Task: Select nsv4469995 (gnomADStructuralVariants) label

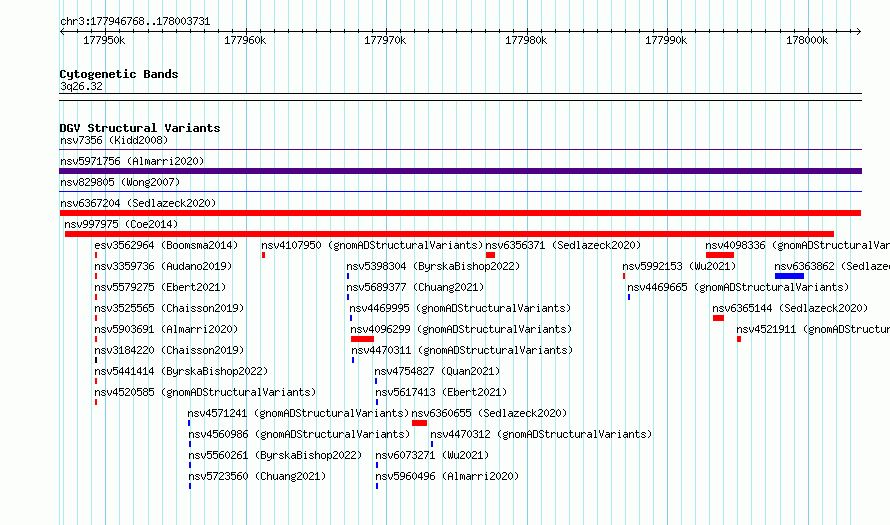Action: tap(460, 308)
